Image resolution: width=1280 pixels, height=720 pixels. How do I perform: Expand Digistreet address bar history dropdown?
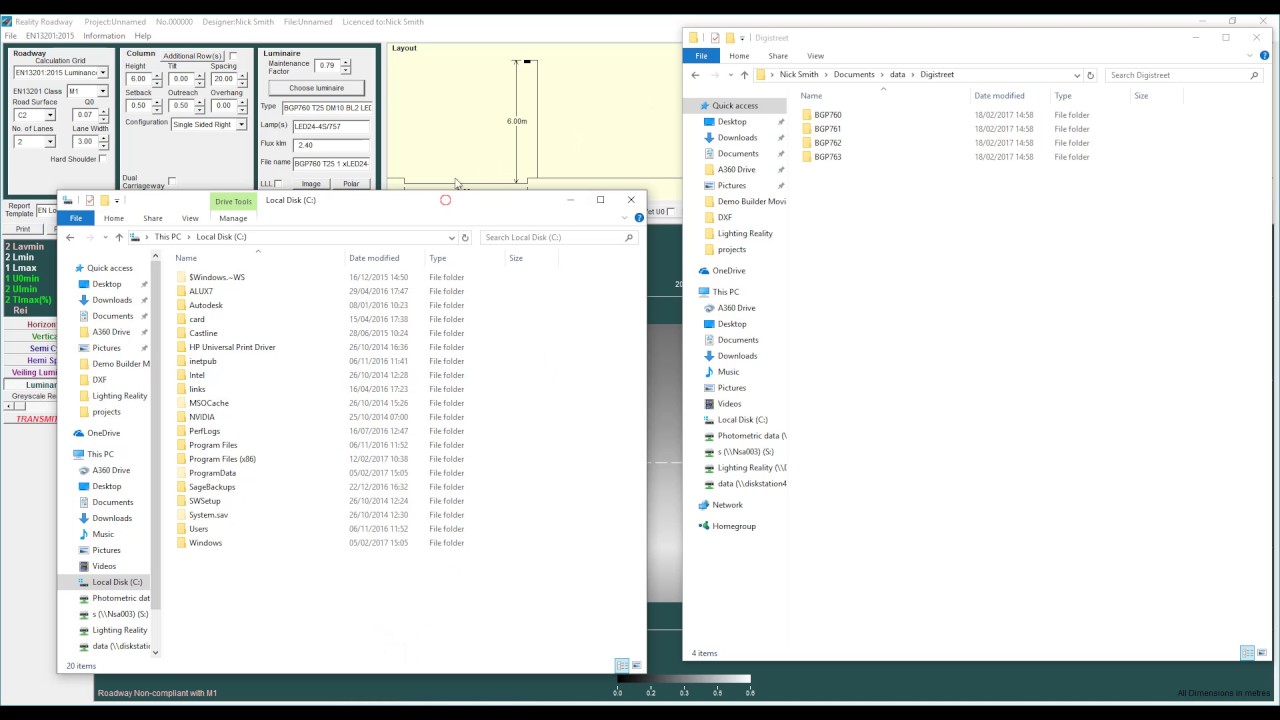tap(1077, 75)
